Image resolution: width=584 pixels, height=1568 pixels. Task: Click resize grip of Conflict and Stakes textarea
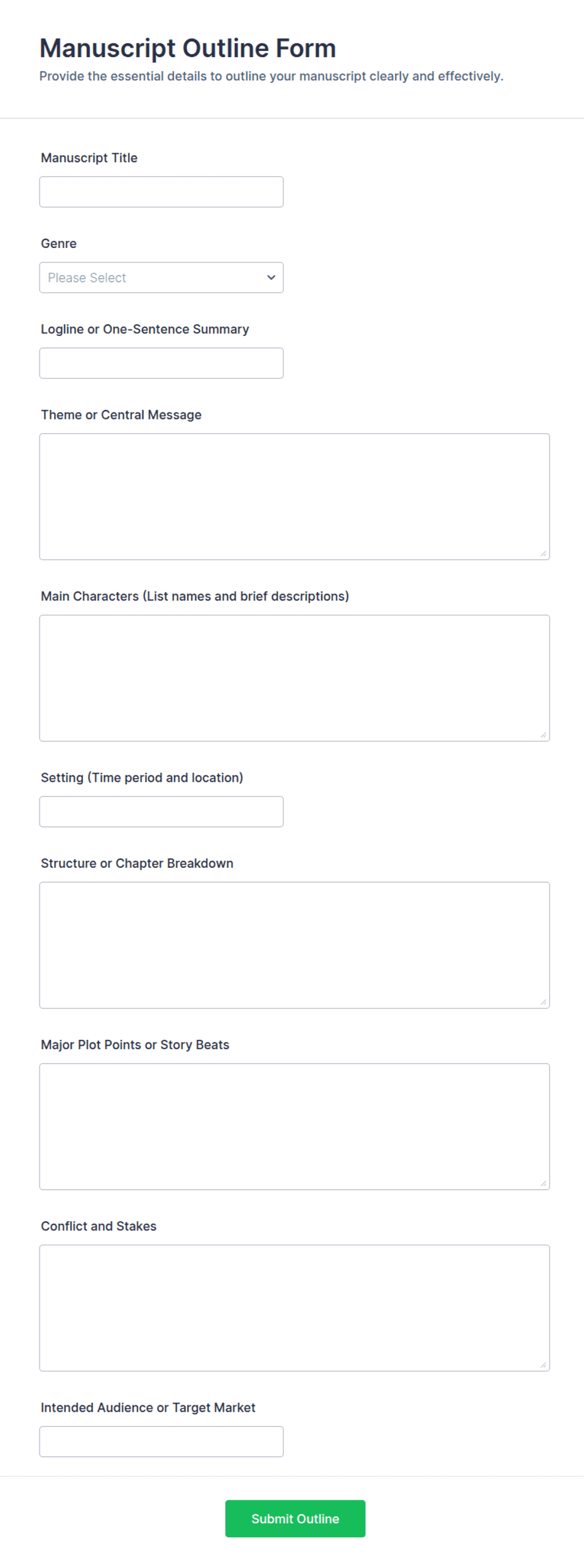[543, 1365]
